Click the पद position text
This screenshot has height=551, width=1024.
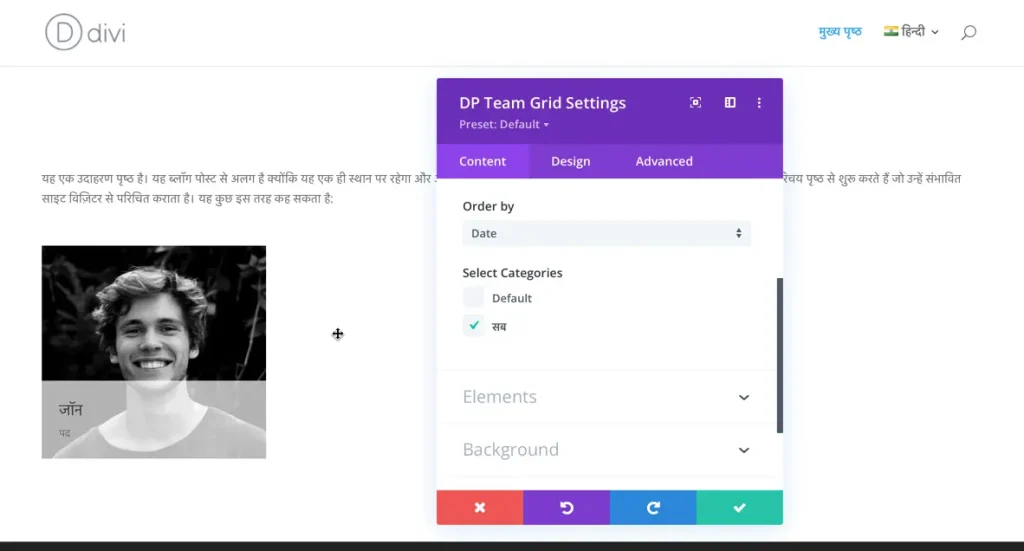coord(65,433)
